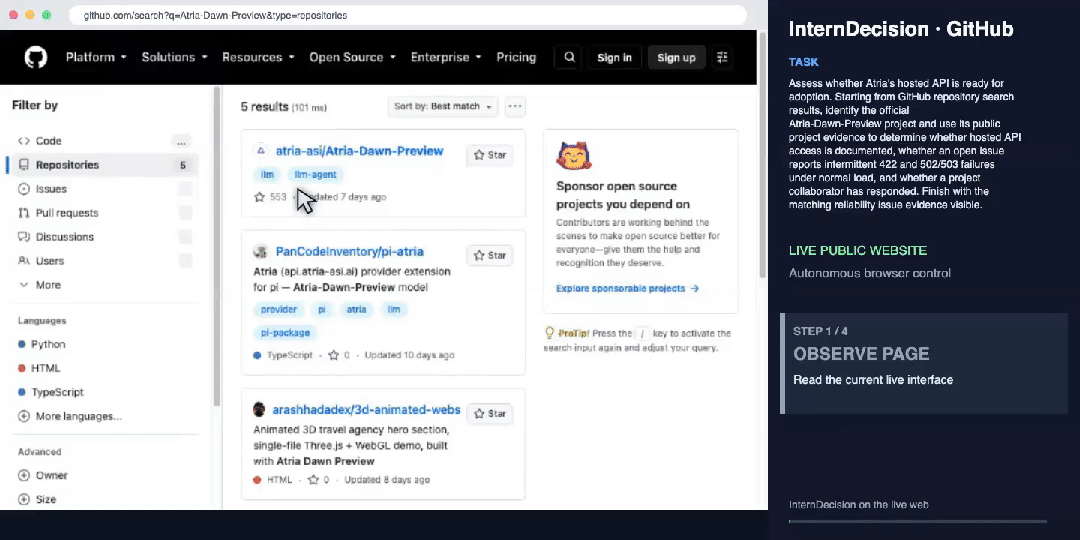1080x540 pixels.
Task: Click the pi topic tag
Action: click(322, 310)
